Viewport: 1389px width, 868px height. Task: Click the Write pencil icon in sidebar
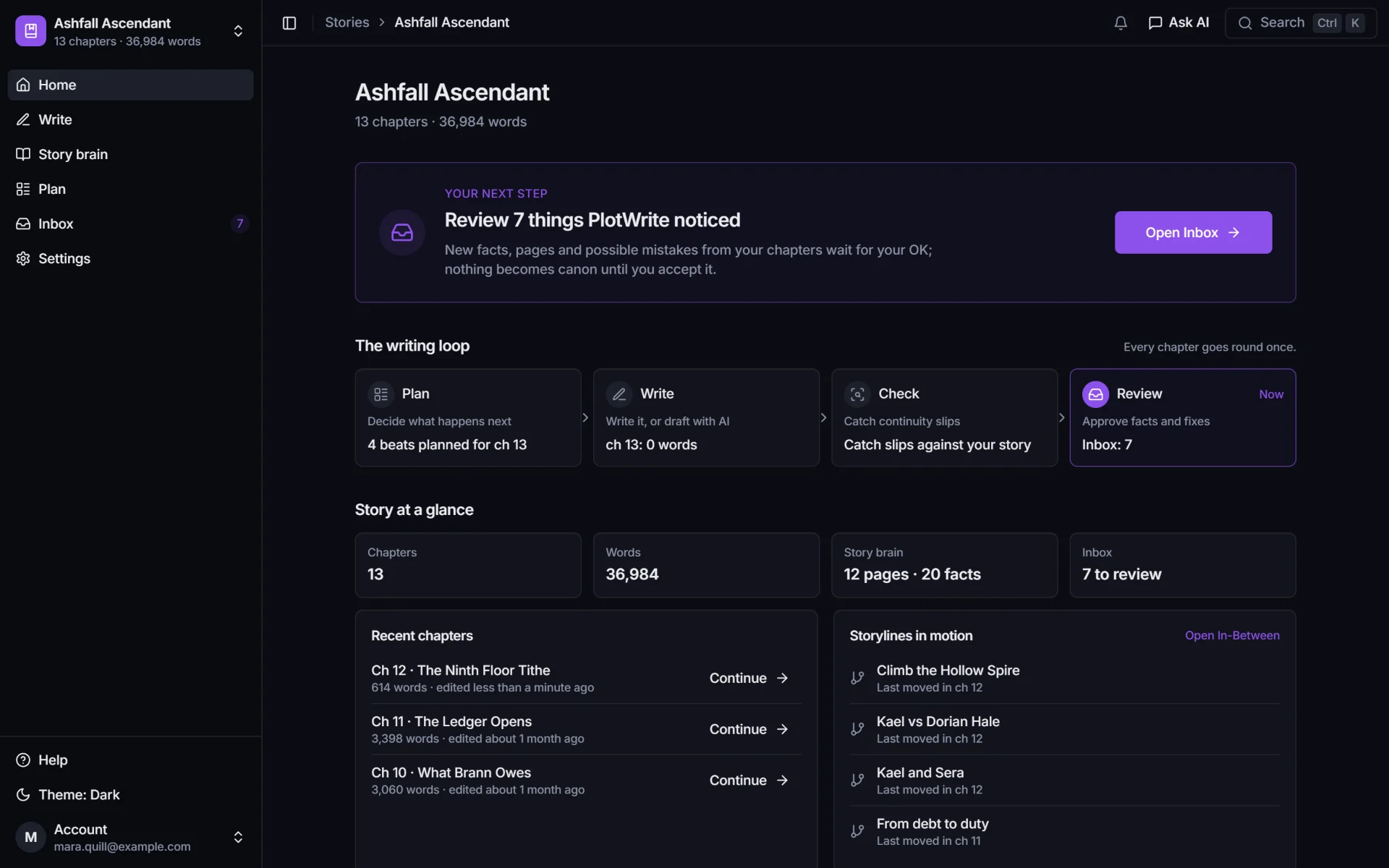tap(23, 119)
